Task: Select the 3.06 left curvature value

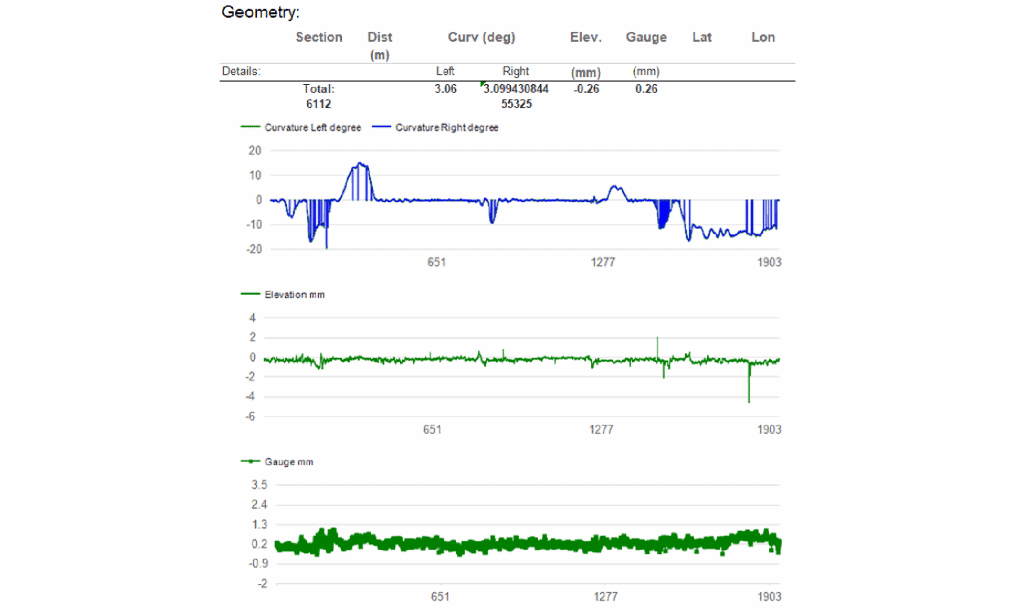Action: click(445, 89)
